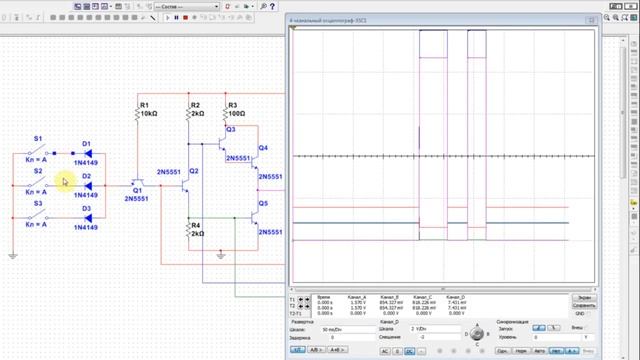Move cursor T2 left with its arrow button
This screenshot has height=360, width=640.
pyautogui.click(x=300, y=307)
